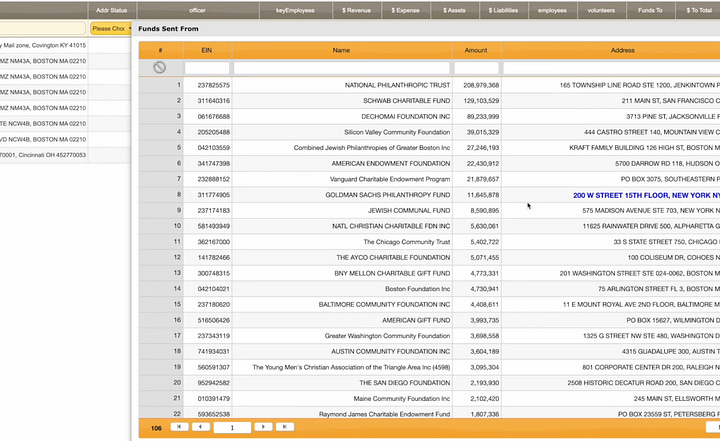
Task: Go to previous page of results
Action: [x=201, y=427]
